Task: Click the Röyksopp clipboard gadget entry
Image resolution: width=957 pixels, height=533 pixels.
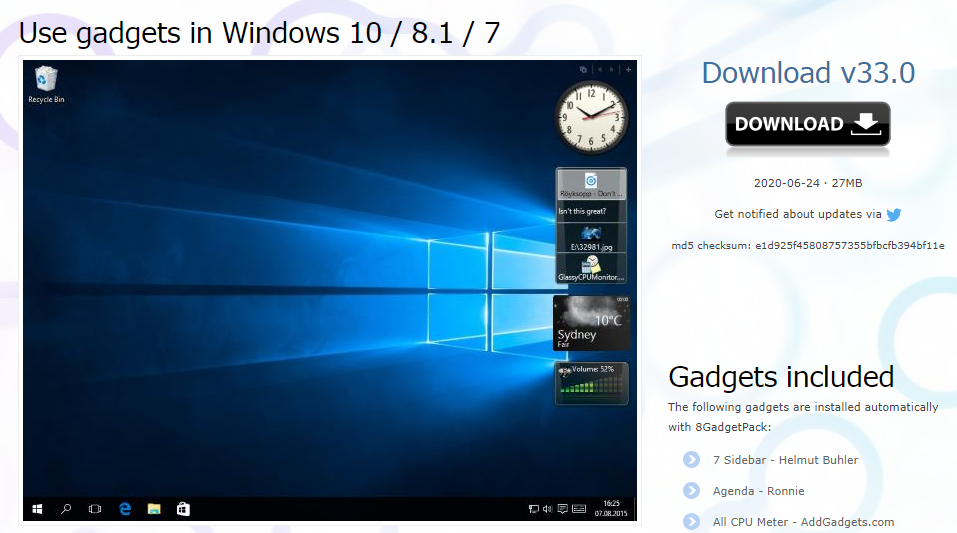Action: pyautogui.click(x=591, y=184)
